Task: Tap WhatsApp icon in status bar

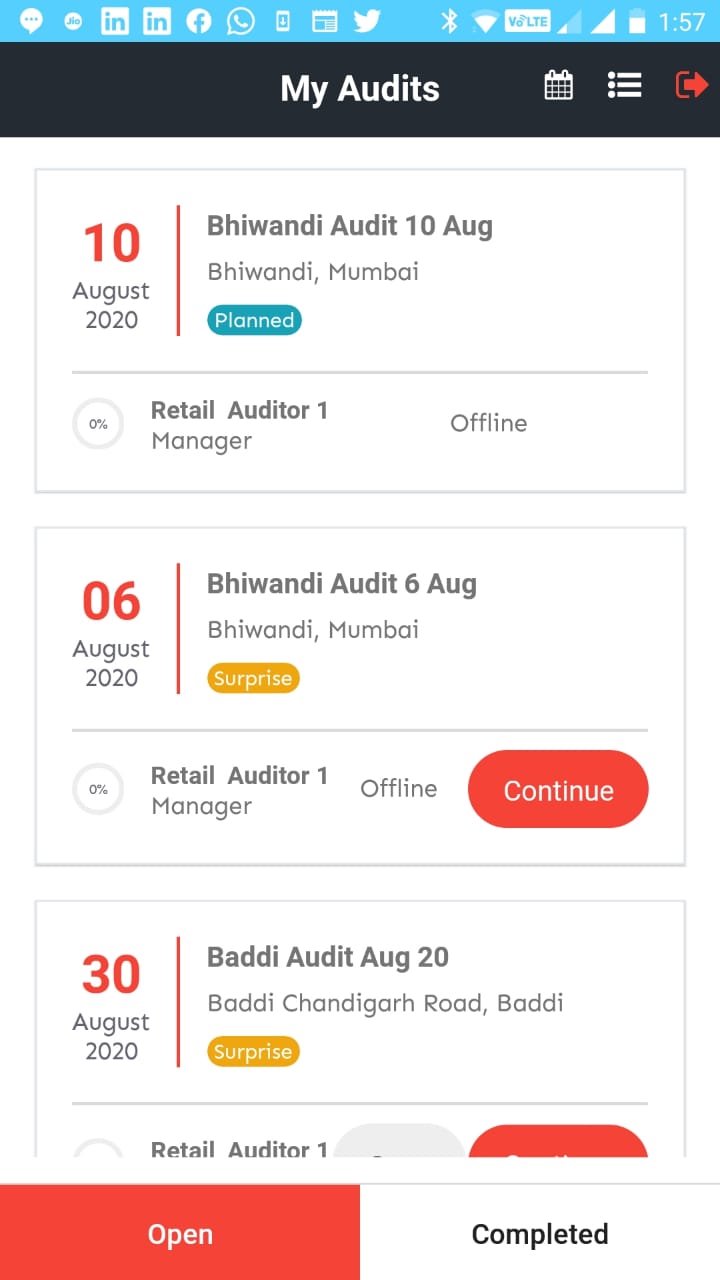Action: [x=241, y=21]
